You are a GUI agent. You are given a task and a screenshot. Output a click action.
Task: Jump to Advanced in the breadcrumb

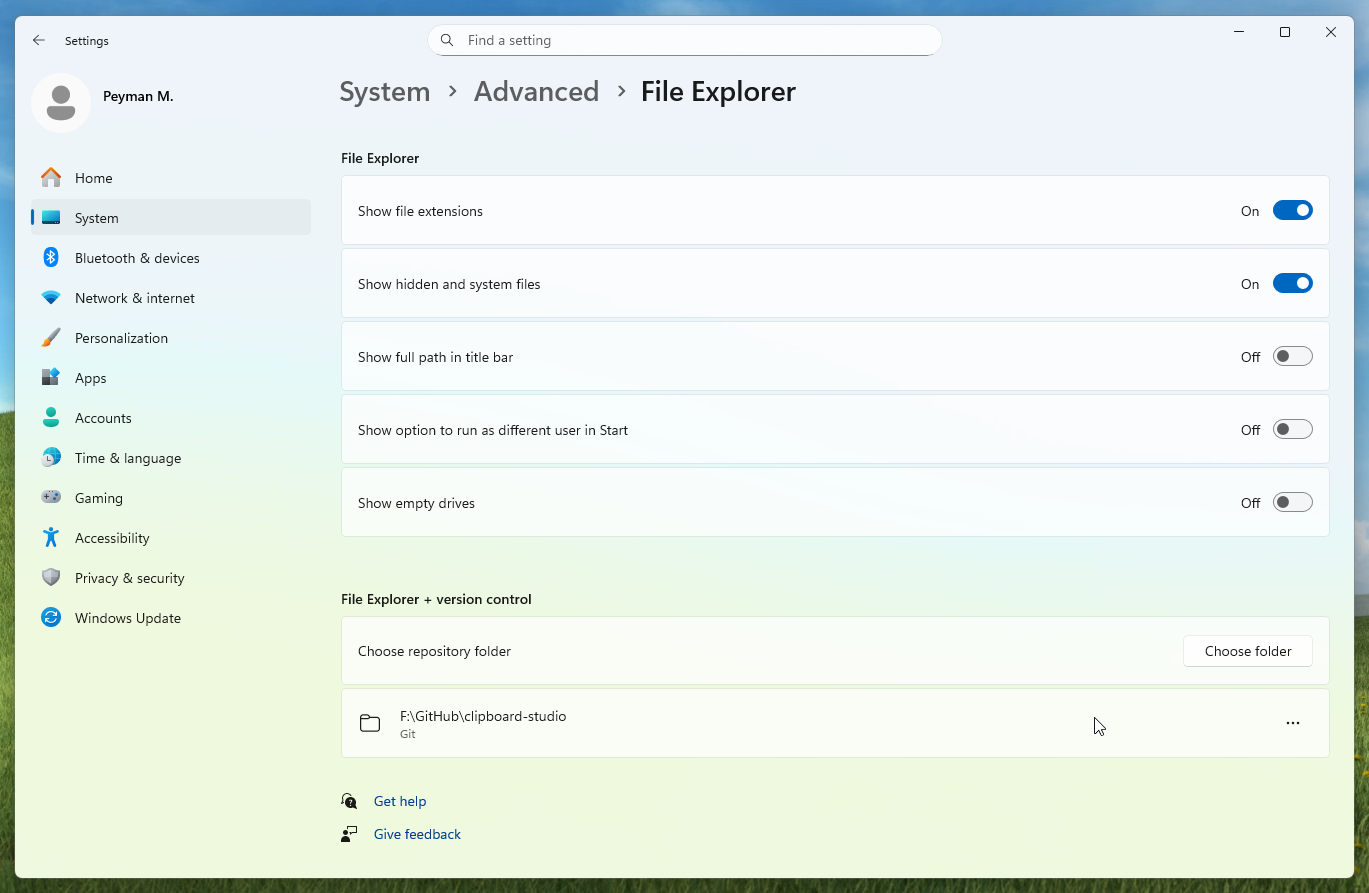tap(536, 92)
